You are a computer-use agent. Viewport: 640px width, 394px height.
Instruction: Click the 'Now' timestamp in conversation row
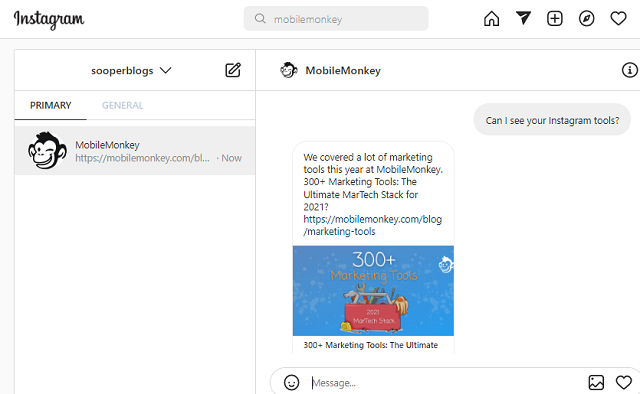tap(231, 158)
